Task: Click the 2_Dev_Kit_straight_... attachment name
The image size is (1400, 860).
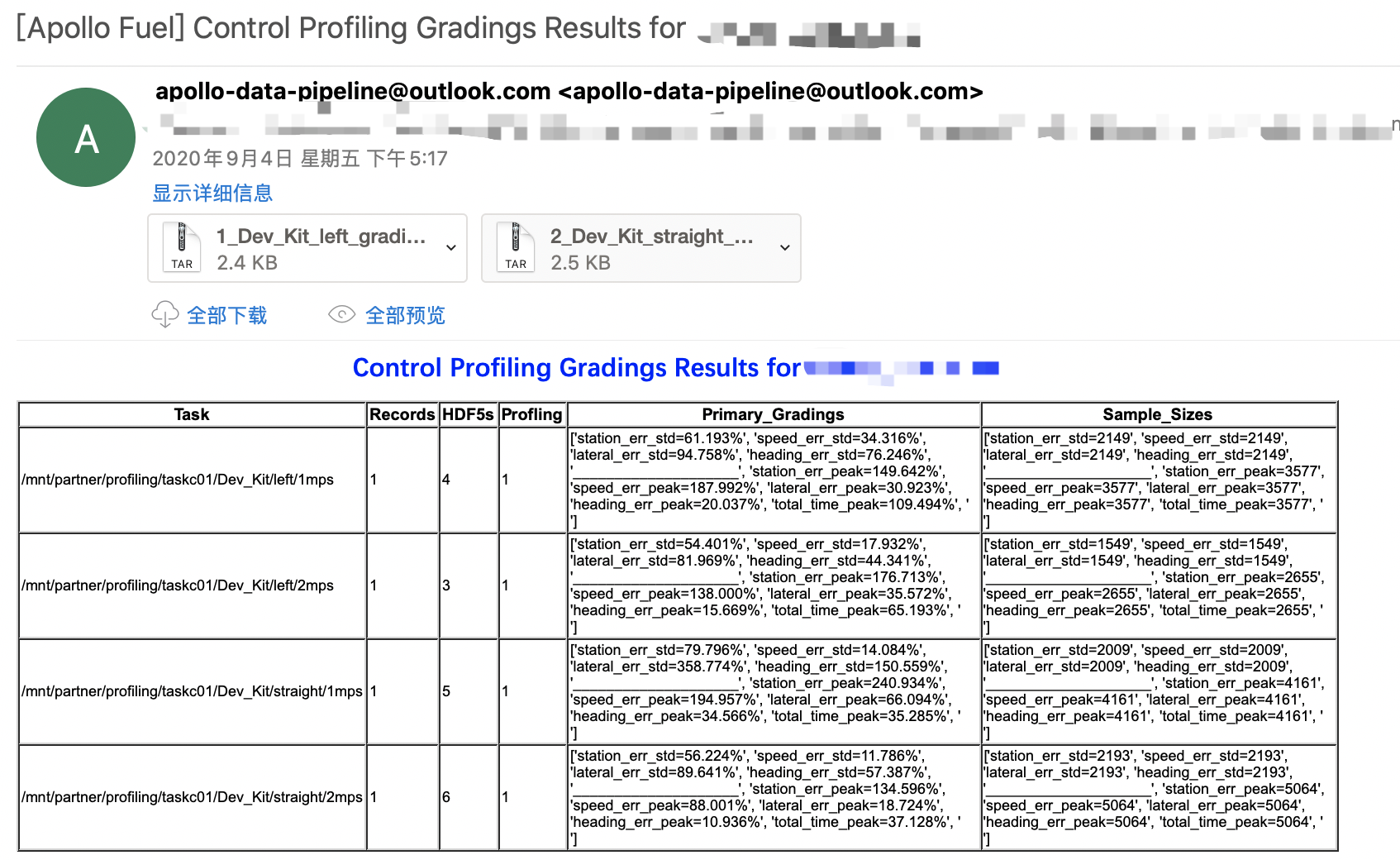Action: [x=652, y=236]
